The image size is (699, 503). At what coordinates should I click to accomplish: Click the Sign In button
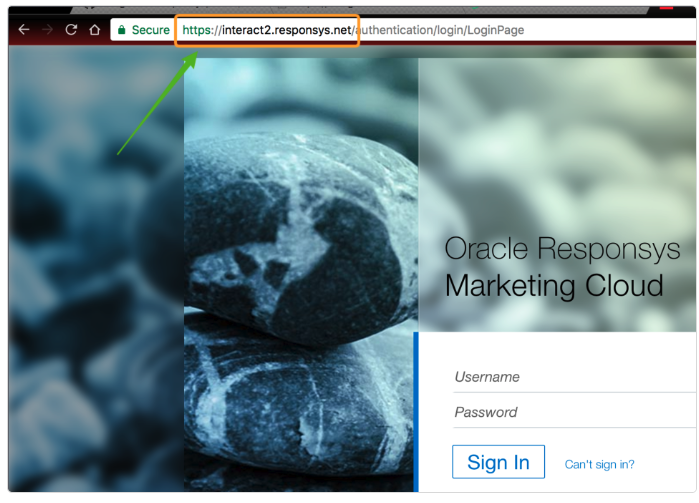pyautogui.click(x=498, y=462)
